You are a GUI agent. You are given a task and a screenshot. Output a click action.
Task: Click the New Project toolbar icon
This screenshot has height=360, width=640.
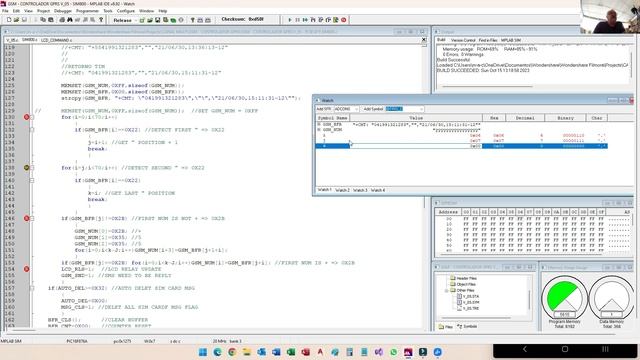(142, 20)
